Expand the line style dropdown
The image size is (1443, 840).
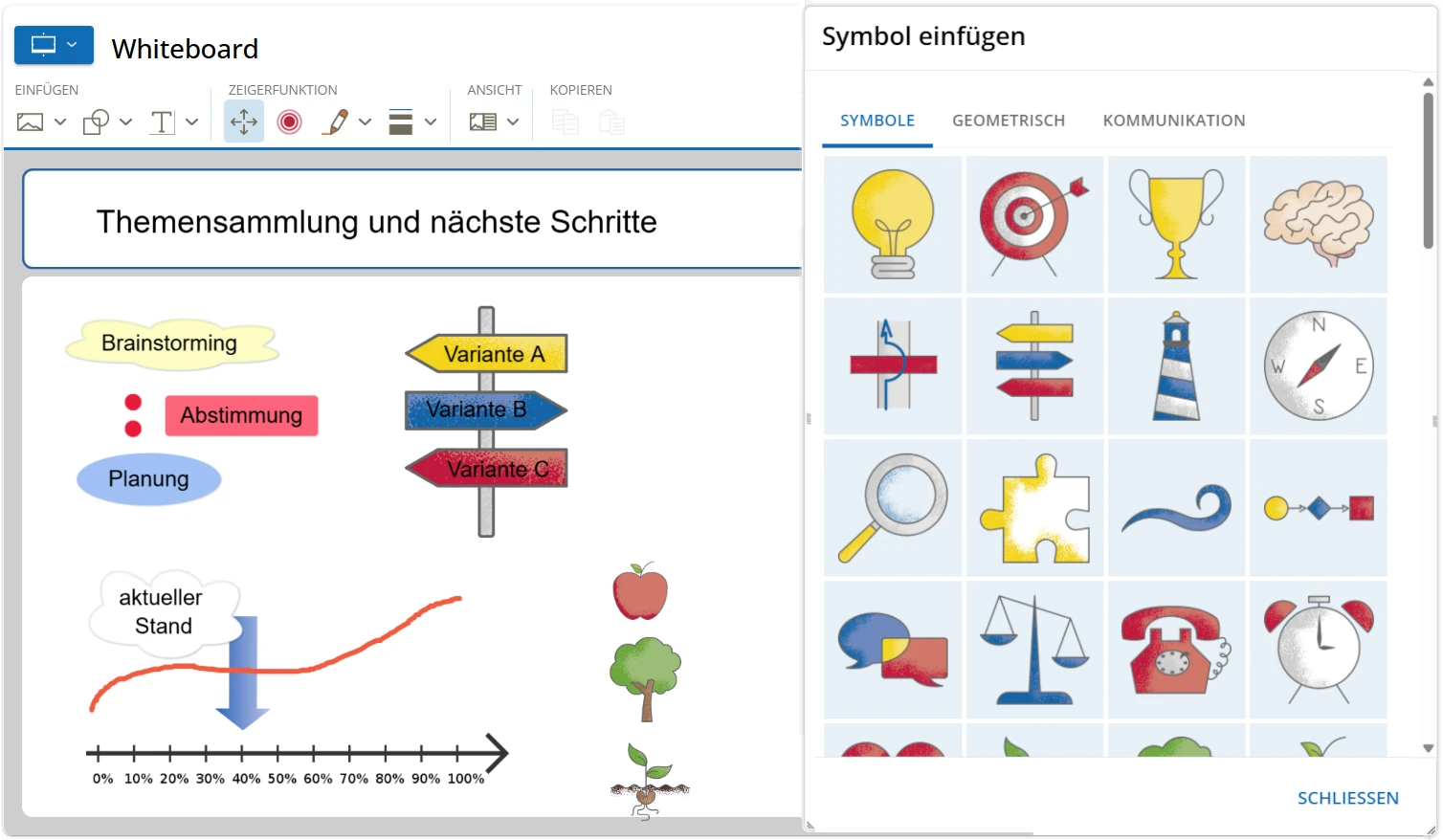tap(429, 122)
